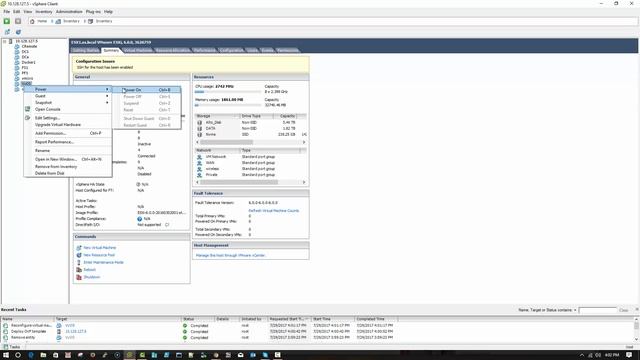The width and height of the screenshot is (640, 360).
Task: Click left arrow of Network list scrollbar
Action: (x=198, y=182)
